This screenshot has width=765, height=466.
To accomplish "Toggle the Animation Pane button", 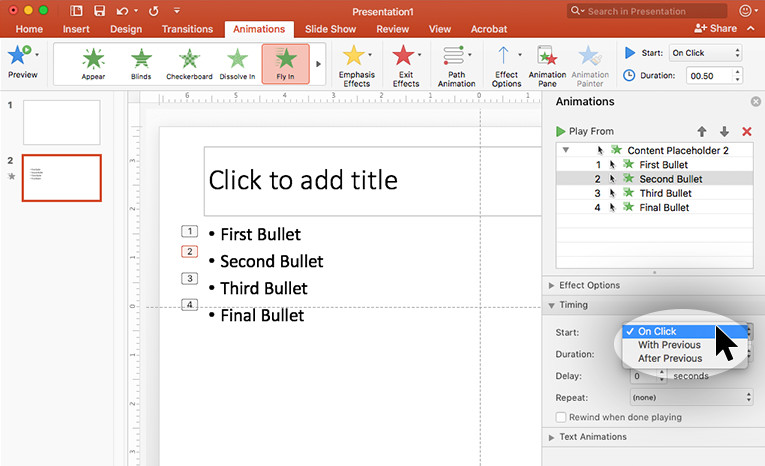I will click(547, 65).
